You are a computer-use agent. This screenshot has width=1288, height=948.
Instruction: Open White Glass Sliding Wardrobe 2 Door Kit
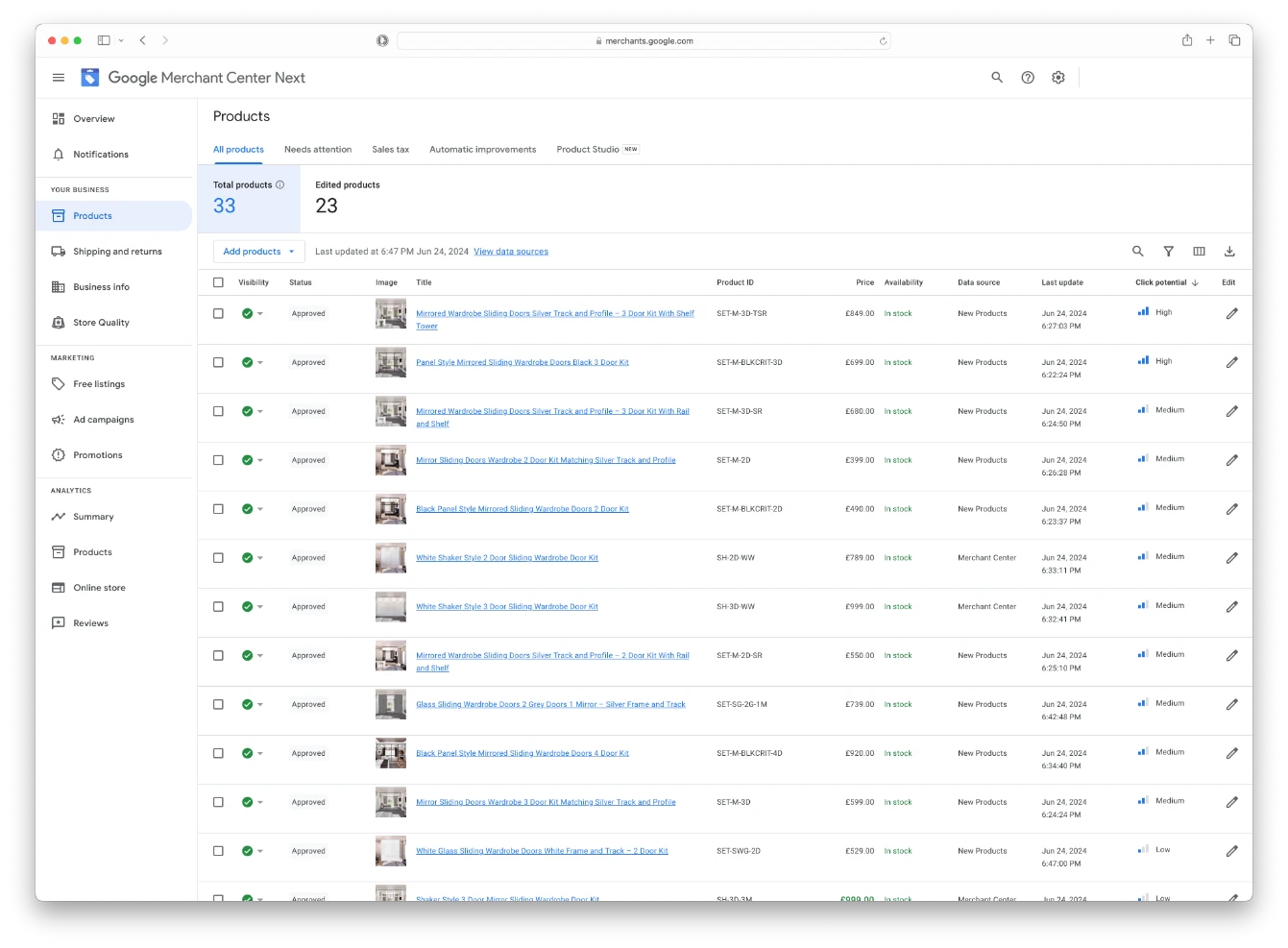pyautogui.click(x=542, y=851)
